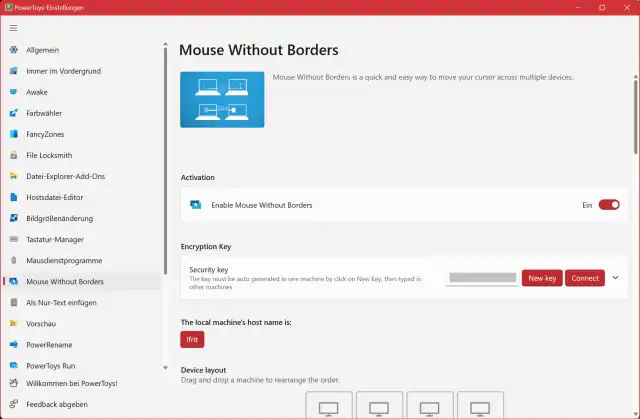The width and height of the screenshot is (640, 419).
Task: Click the PowerToys title bar logo
Action: coord(9,7)
